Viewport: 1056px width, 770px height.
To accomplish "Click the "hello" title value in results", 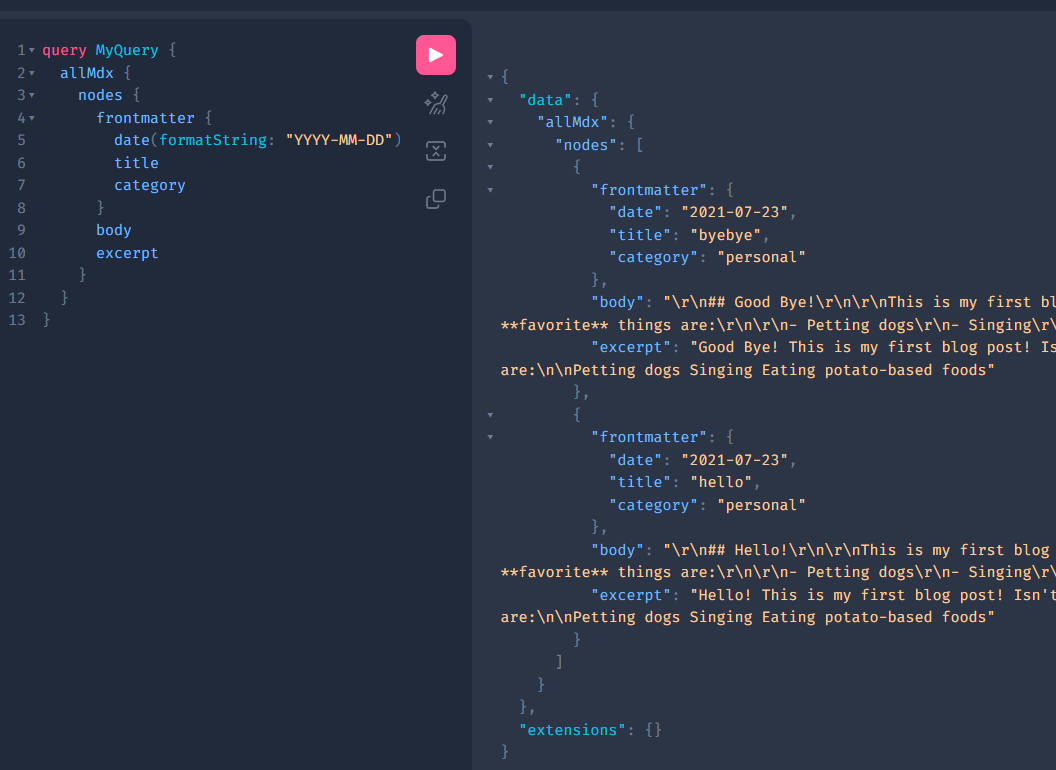I will [x=721, y=482].
